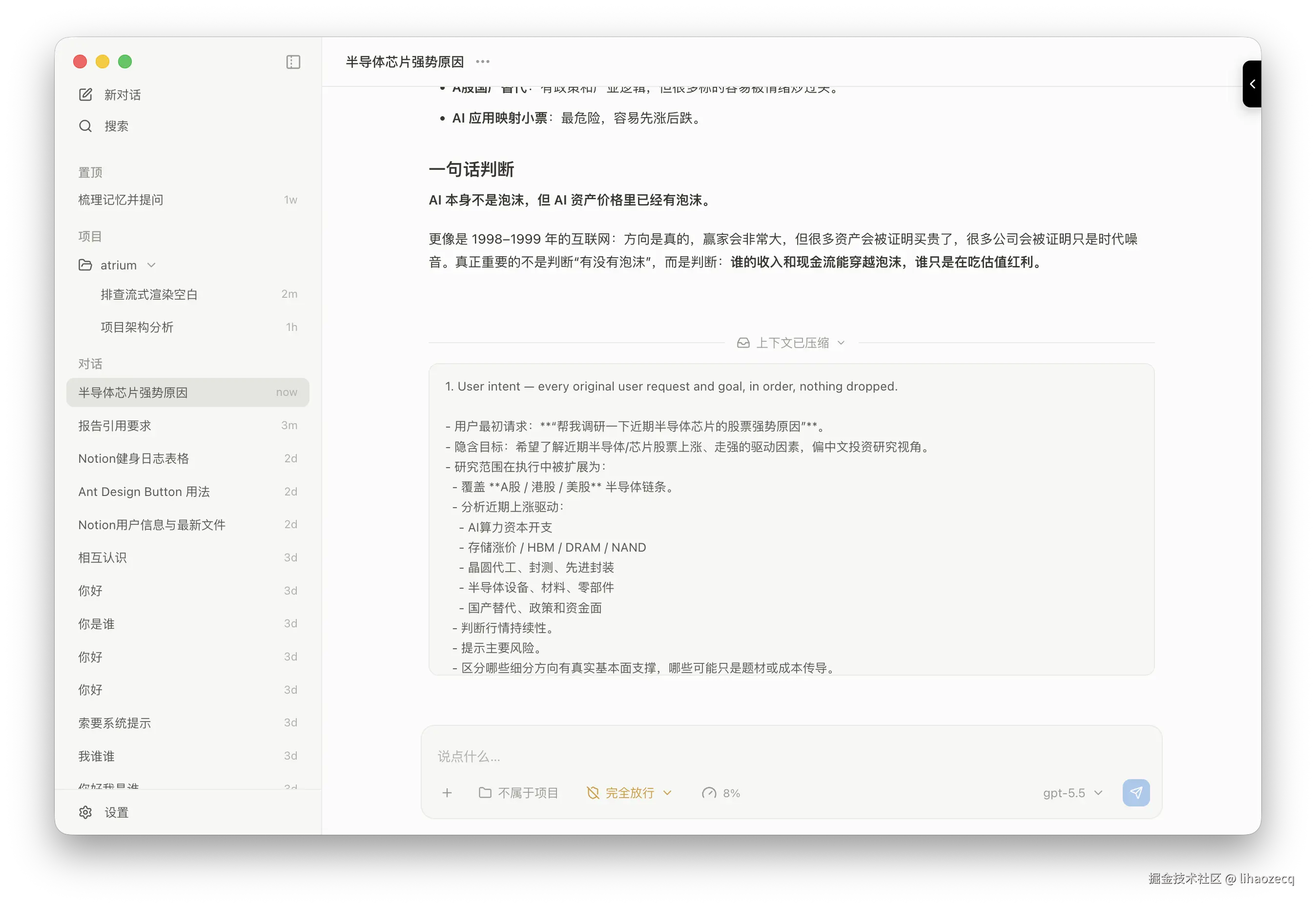Open the Notion健身日志表格 conversation
Viewport: 1316px width, 907px height.
187,458
